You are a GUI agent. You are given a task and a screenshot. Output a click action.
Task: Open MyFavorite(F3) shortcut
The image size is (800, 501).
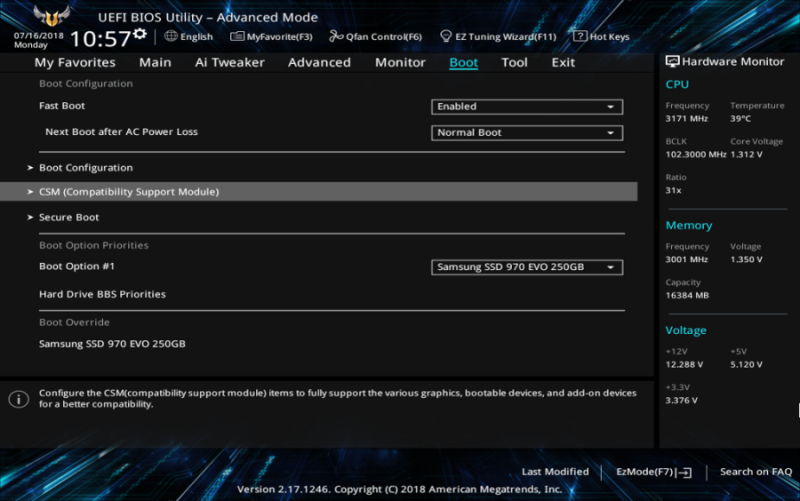tap(271, 36)
